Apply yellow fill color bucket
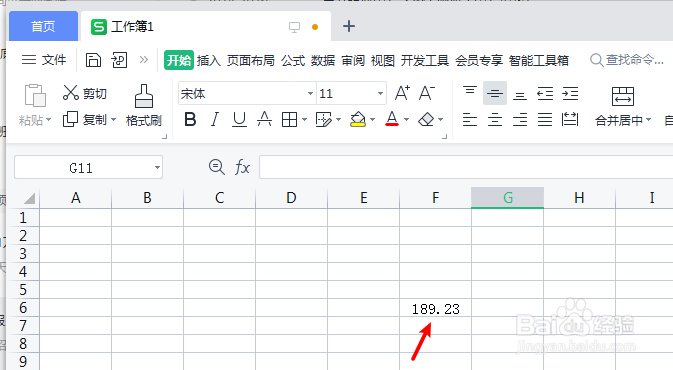673x370 pixels. (358, 119)
